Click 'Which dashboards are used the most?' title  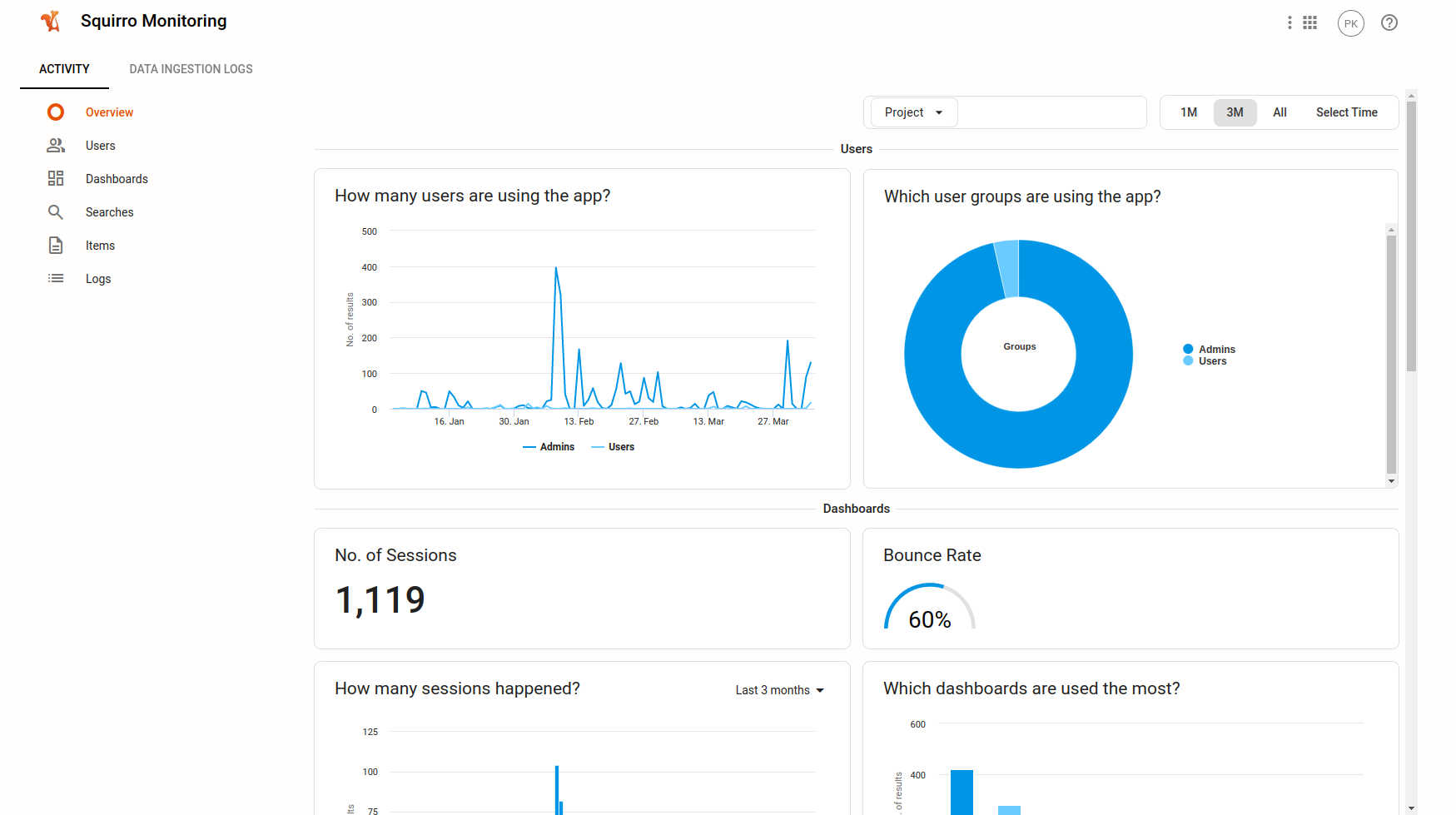tap(1031, 688)
